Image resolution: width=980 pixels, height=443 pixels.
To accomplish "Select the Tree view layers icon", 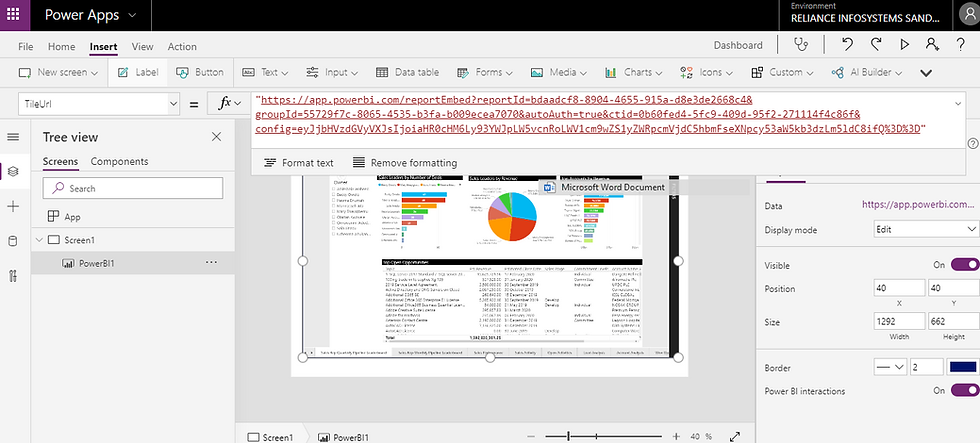I will [x=13, y=171].
